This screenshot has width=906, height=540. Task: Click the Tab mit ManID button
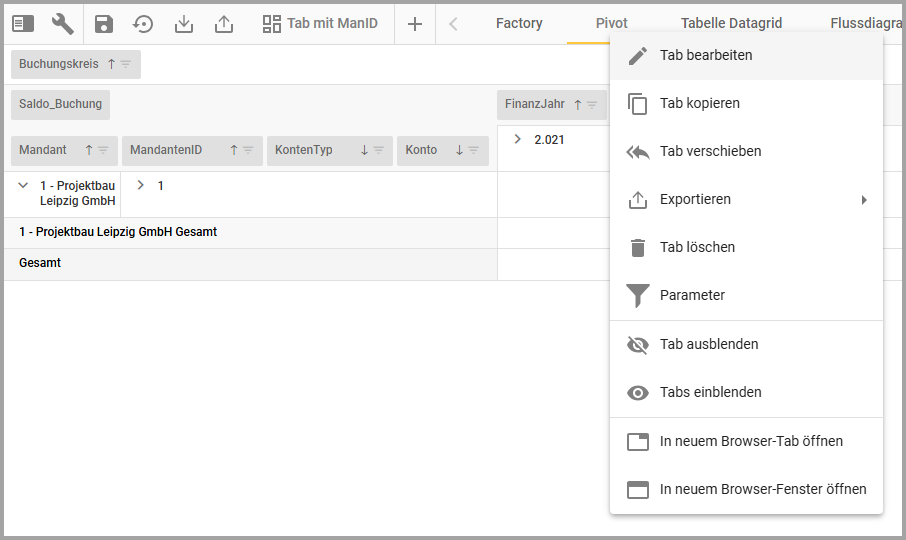pos(320,23)
